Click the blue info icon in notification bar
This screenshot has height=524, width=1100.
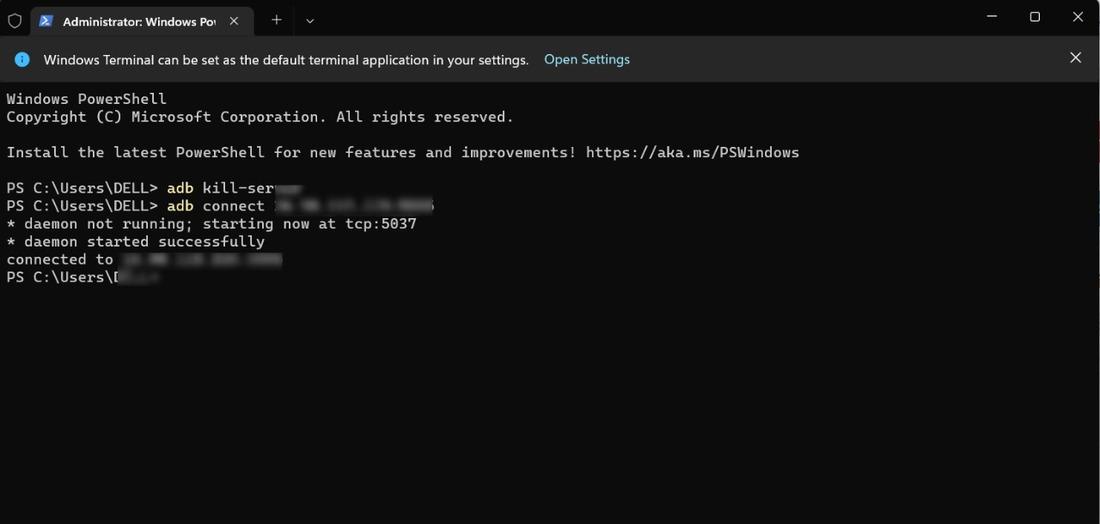coord(22,59)
